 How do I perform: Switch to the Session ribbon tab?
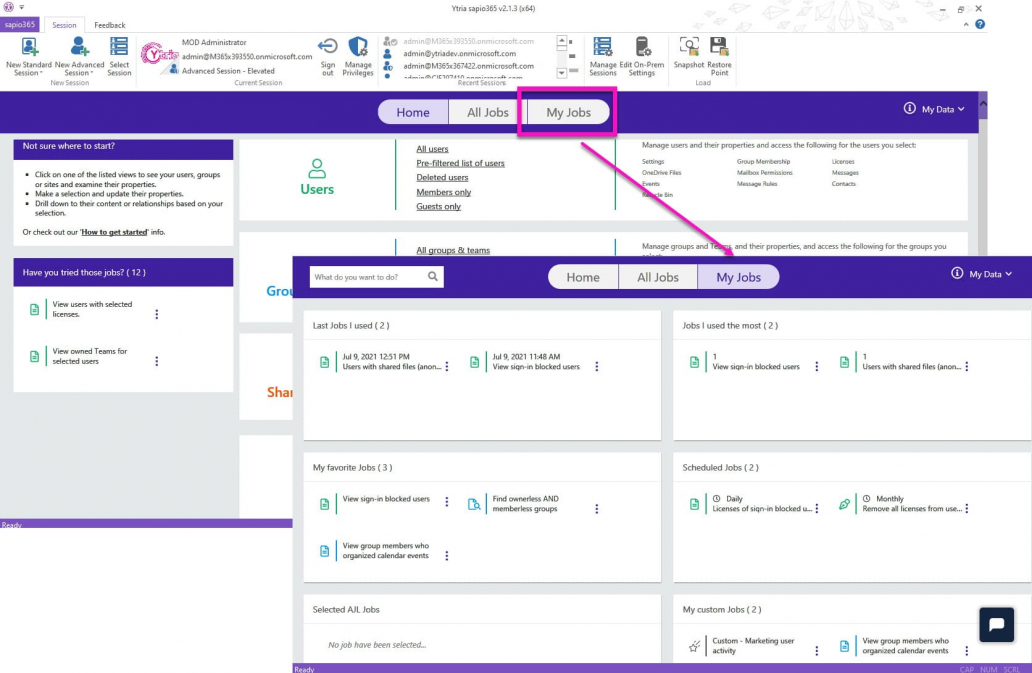pos(64,25)
